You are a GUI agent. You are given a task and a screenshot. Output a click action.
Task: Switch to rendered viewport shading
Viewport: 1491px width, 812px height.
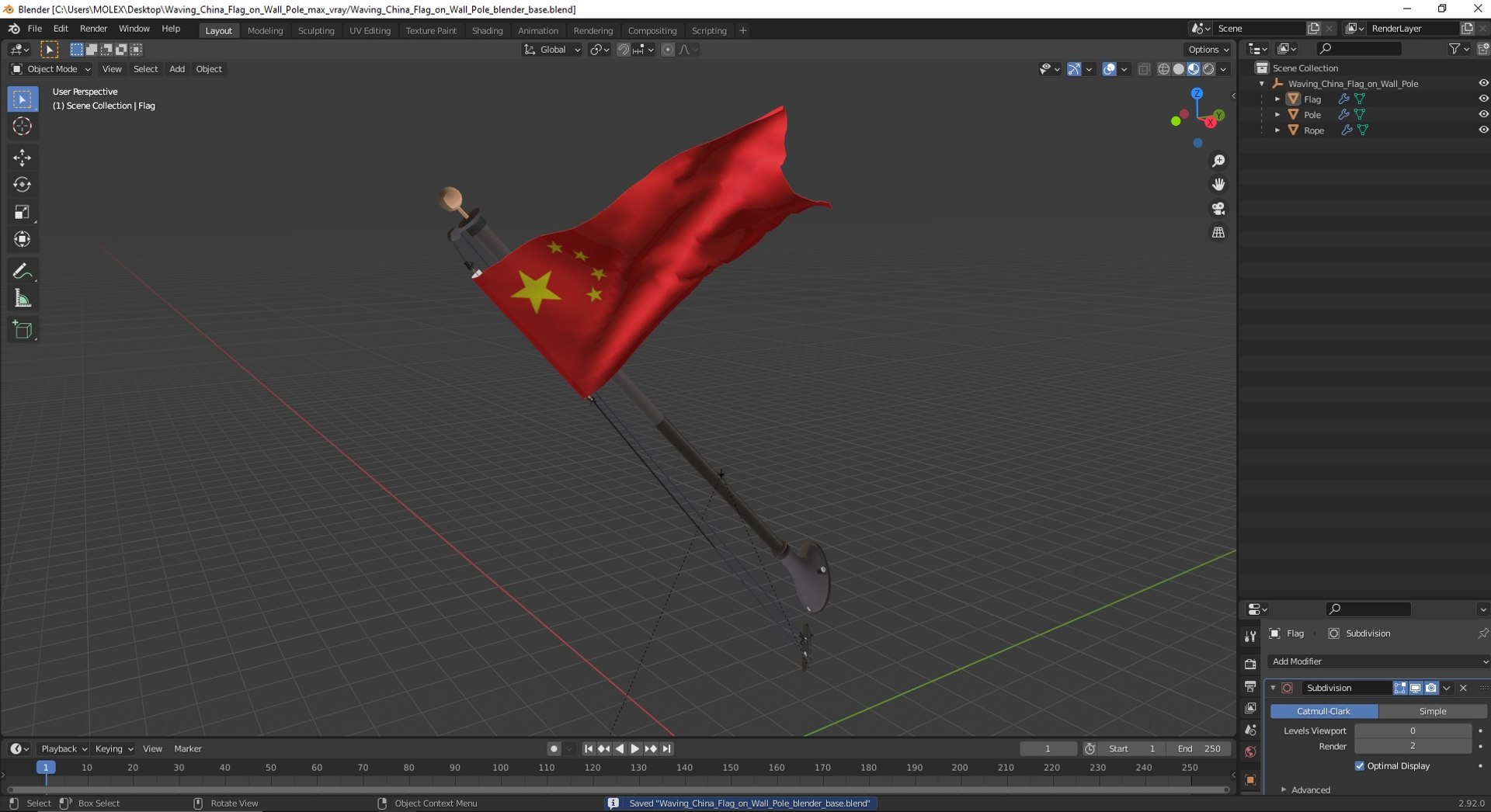[x=1208, y=69]
